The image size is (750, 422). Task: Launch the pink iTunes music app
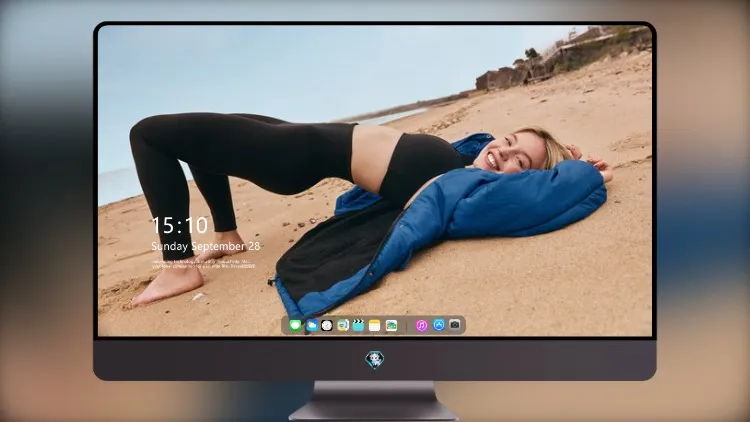(421, 326)
